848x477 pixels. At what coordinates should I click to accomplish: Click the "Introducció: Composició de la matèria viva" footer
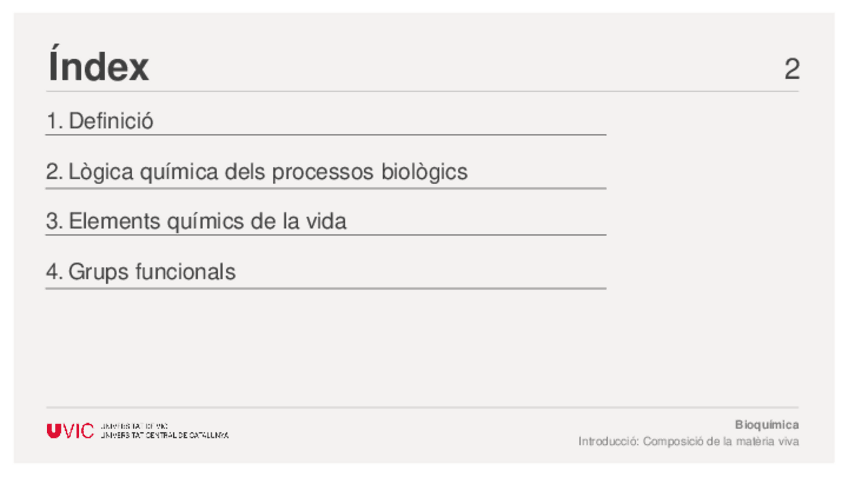click(688, 441)
